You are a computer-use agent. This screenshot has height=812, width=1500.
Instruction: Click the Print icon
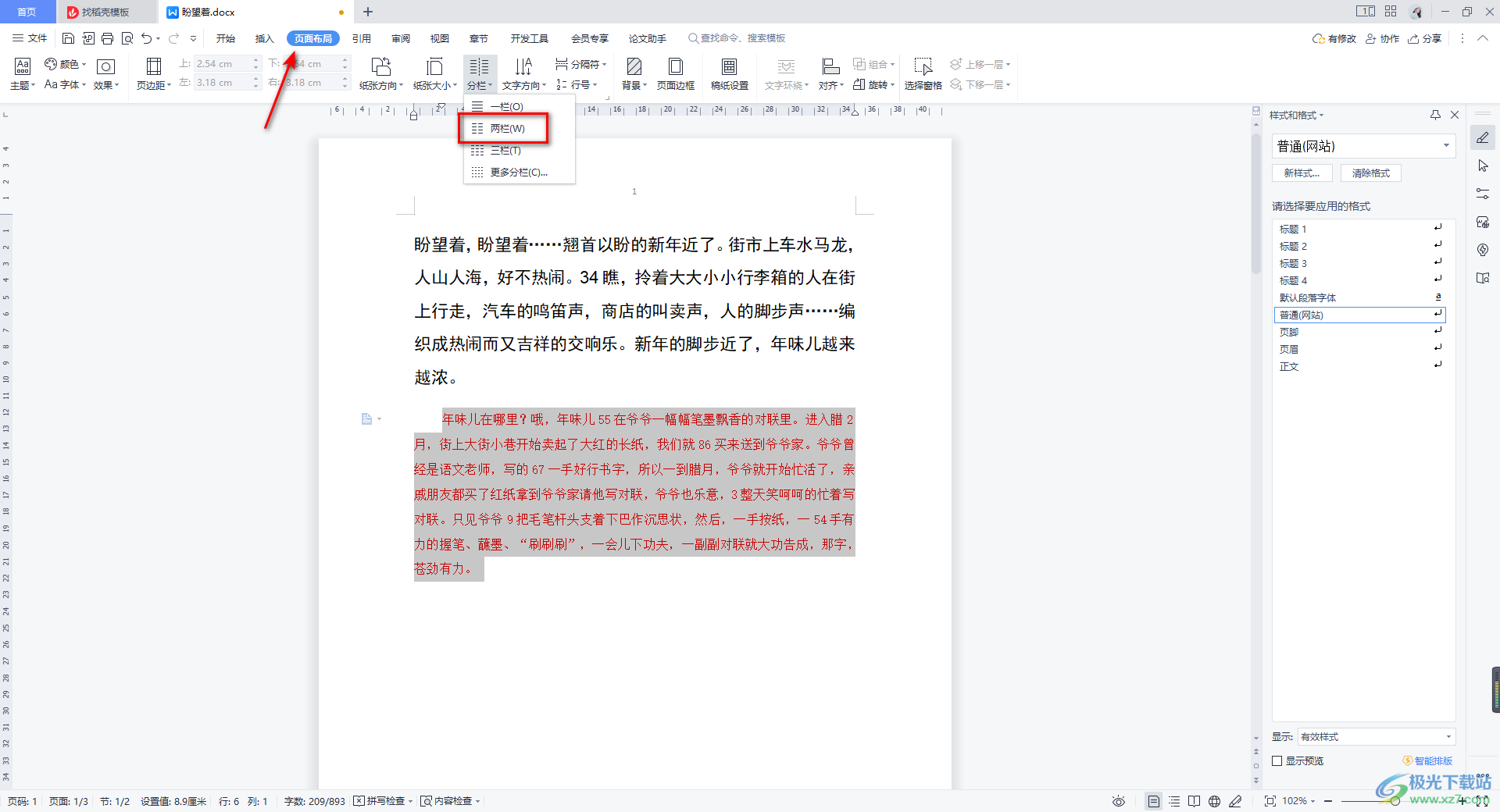click(x=107, y=38)
